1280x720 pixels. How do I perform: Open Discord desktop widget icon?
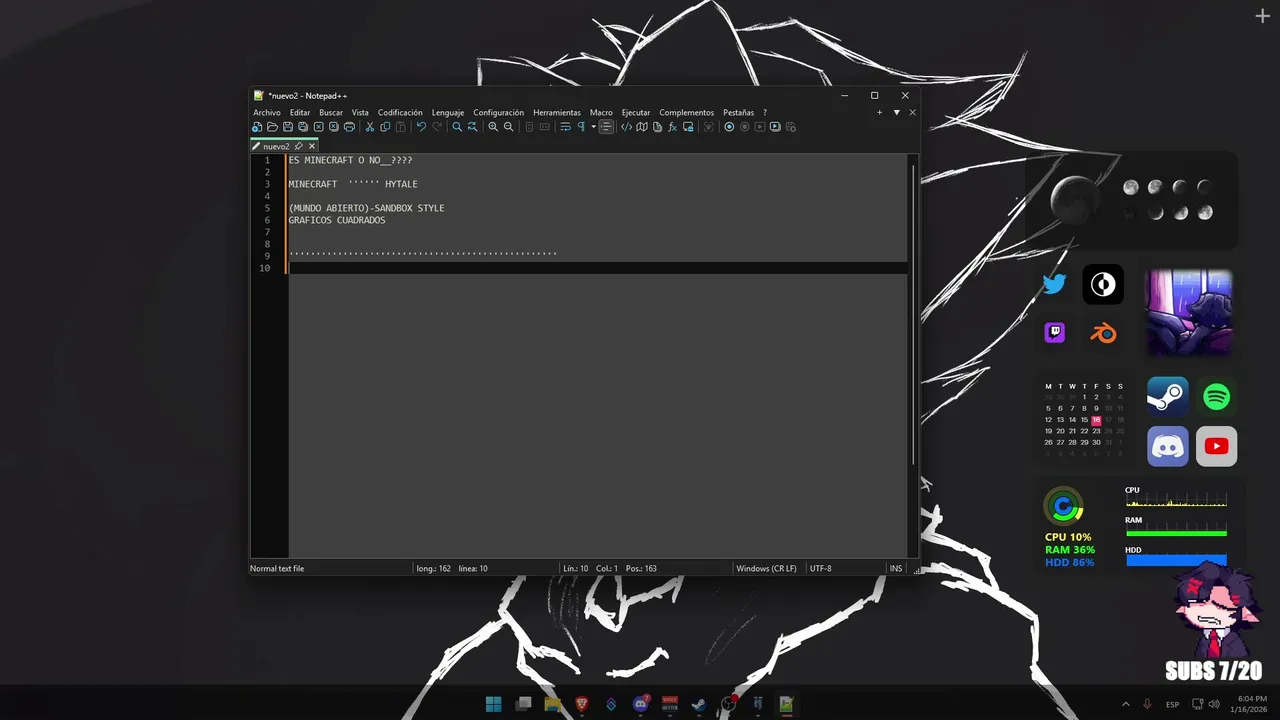click(x=1167, y=446)
